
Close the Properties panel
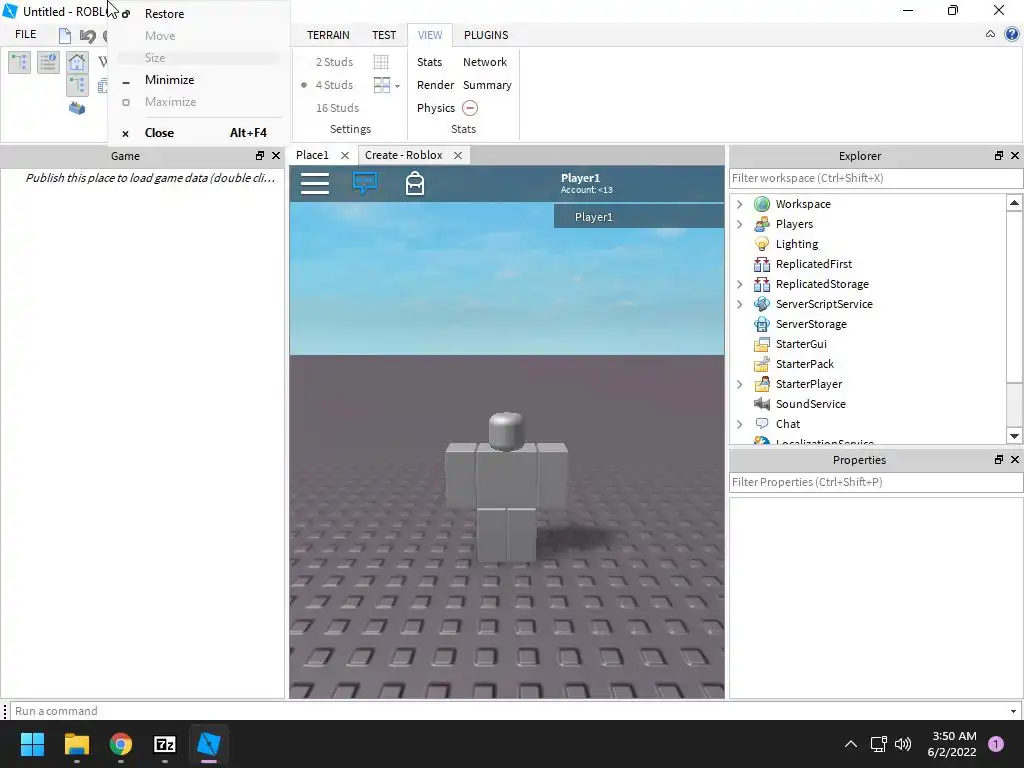click(1015, 460)
